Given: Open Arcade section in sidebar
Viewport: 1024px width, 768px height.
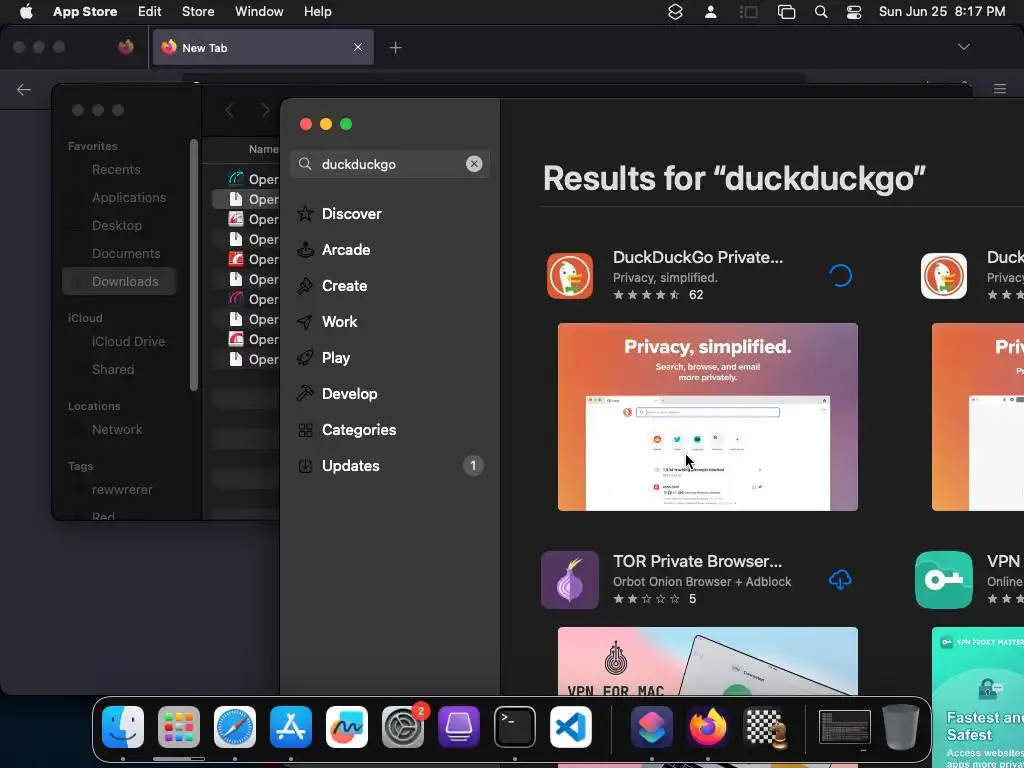Looking at the screenshot, I should click(x=391, y=249).
